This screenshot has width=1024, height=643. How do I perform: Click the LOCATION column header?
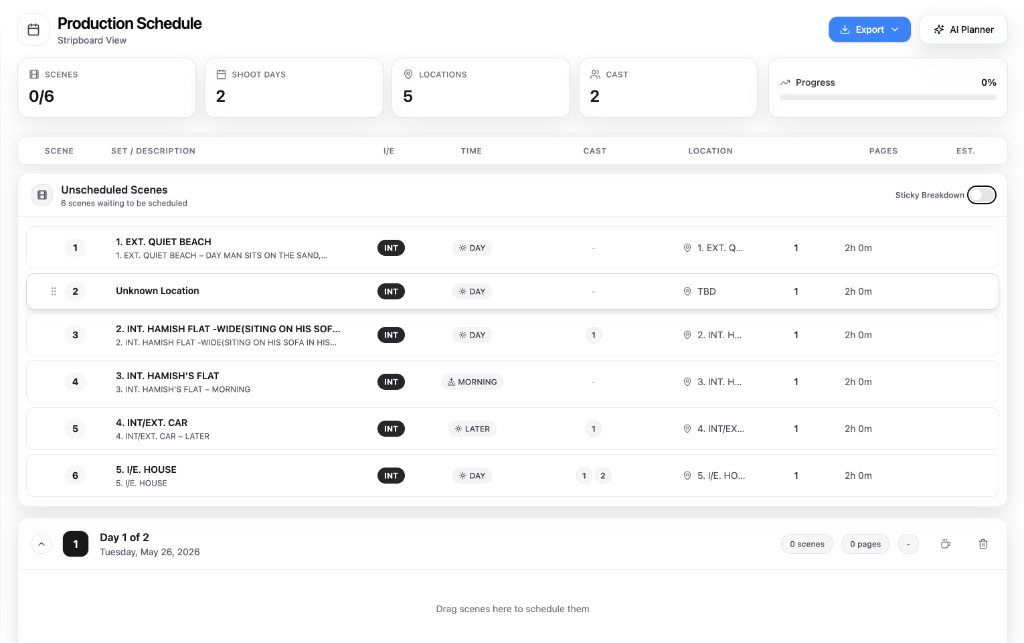711,151
